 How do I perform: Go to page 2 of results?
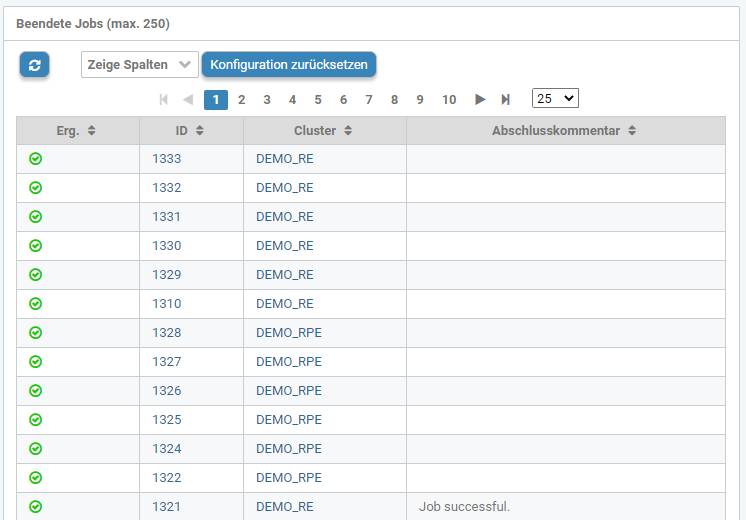pos(242,99)
